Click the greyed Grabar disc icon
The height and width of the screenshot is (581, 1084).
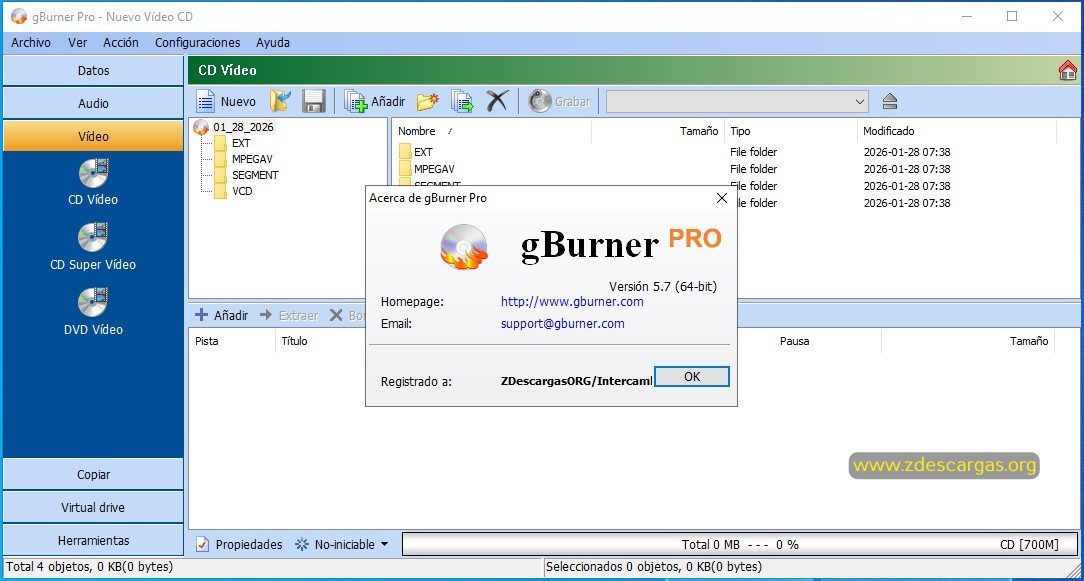pyautogui.click(x=540, y=101)
